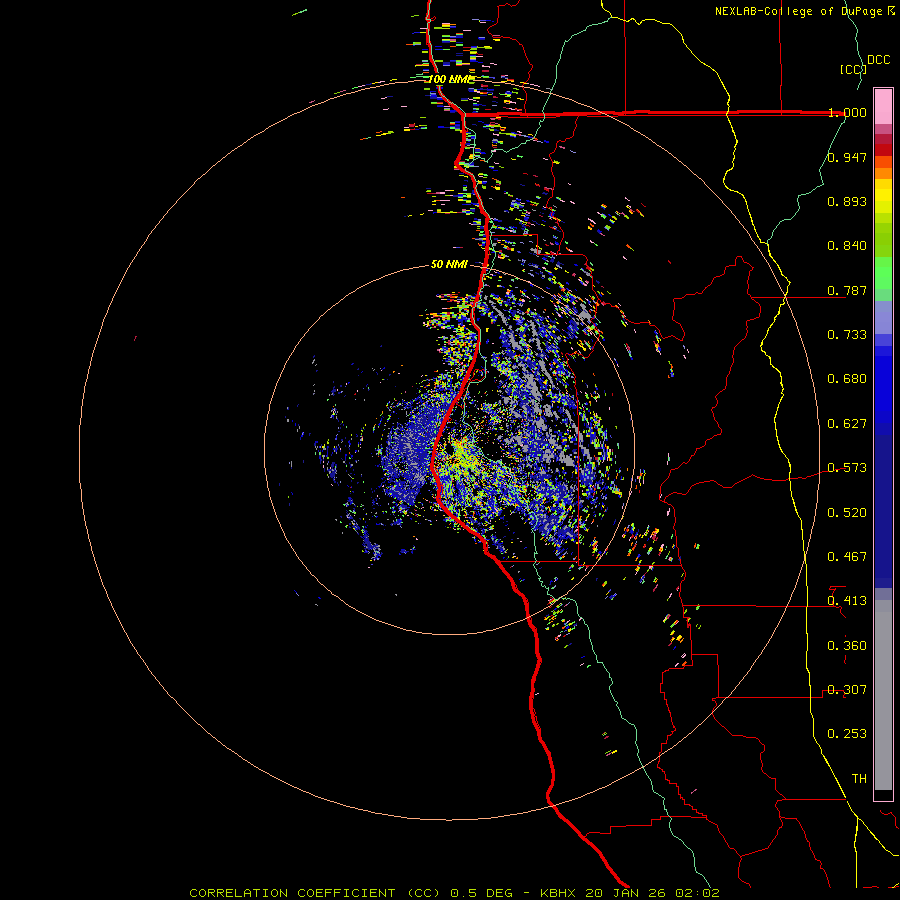This screenshot has width=900, height=900.
Task: Select the 0.307 legend value
Action: coord(847,690)
